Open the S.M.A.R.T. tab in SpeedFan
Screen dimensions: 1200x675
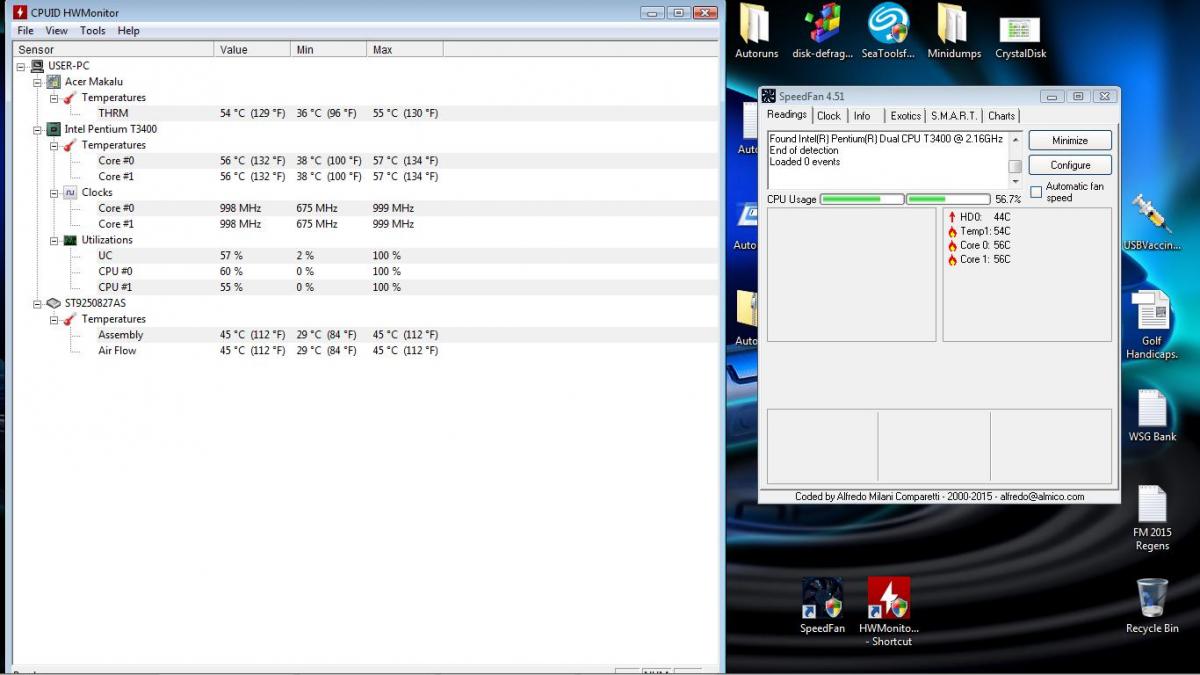coord(954,116)
